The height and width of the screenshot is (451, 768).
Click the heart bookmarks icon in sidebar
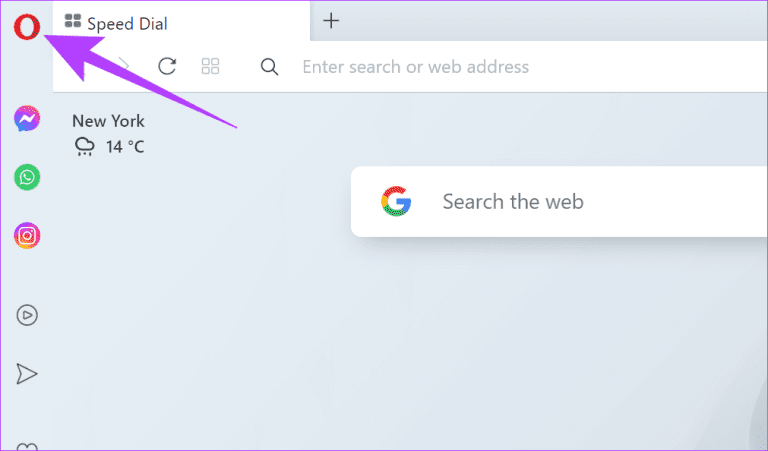pyautogui.click(x=27, y=446)
